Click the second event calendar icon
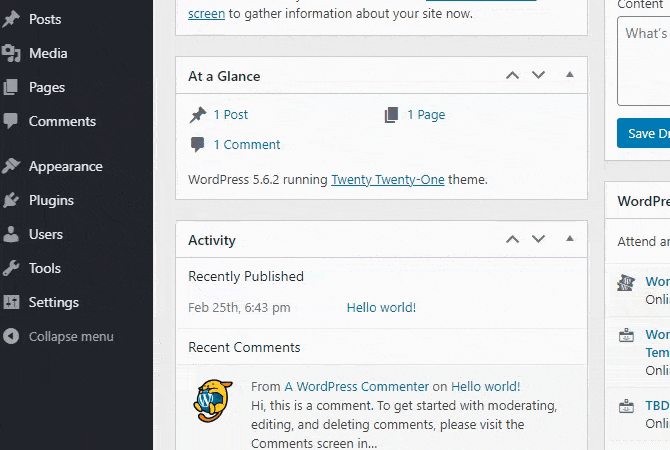Image resolution: width=670 pixels, height=450 pixels. point(626,335)
